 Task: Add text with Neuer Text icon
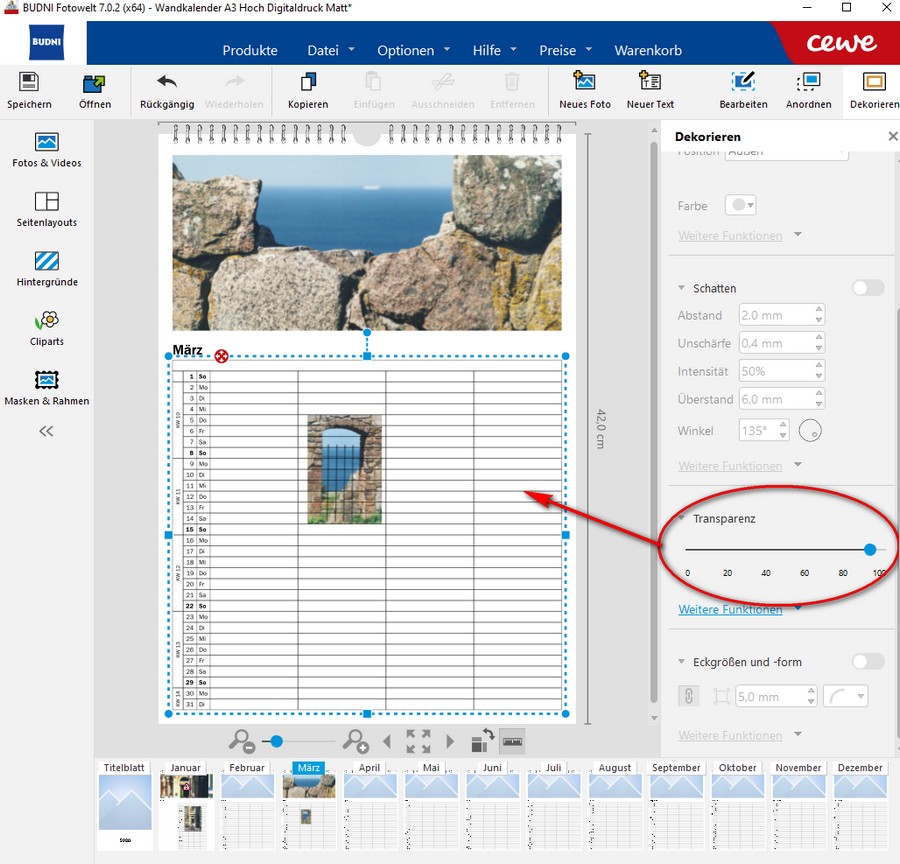(x=650, y=82)
